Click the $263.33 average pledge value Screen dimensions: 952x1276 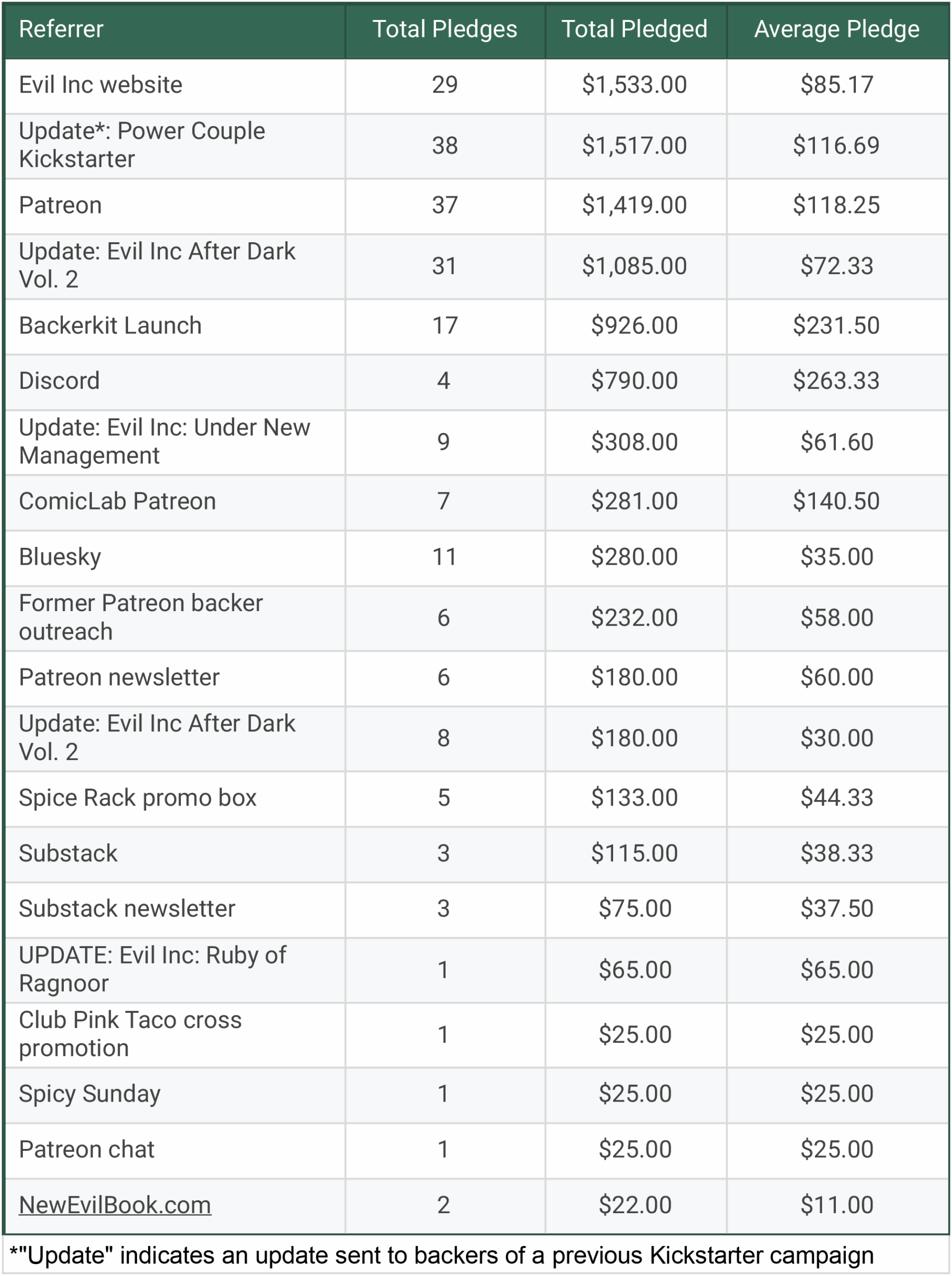(836, 381)
